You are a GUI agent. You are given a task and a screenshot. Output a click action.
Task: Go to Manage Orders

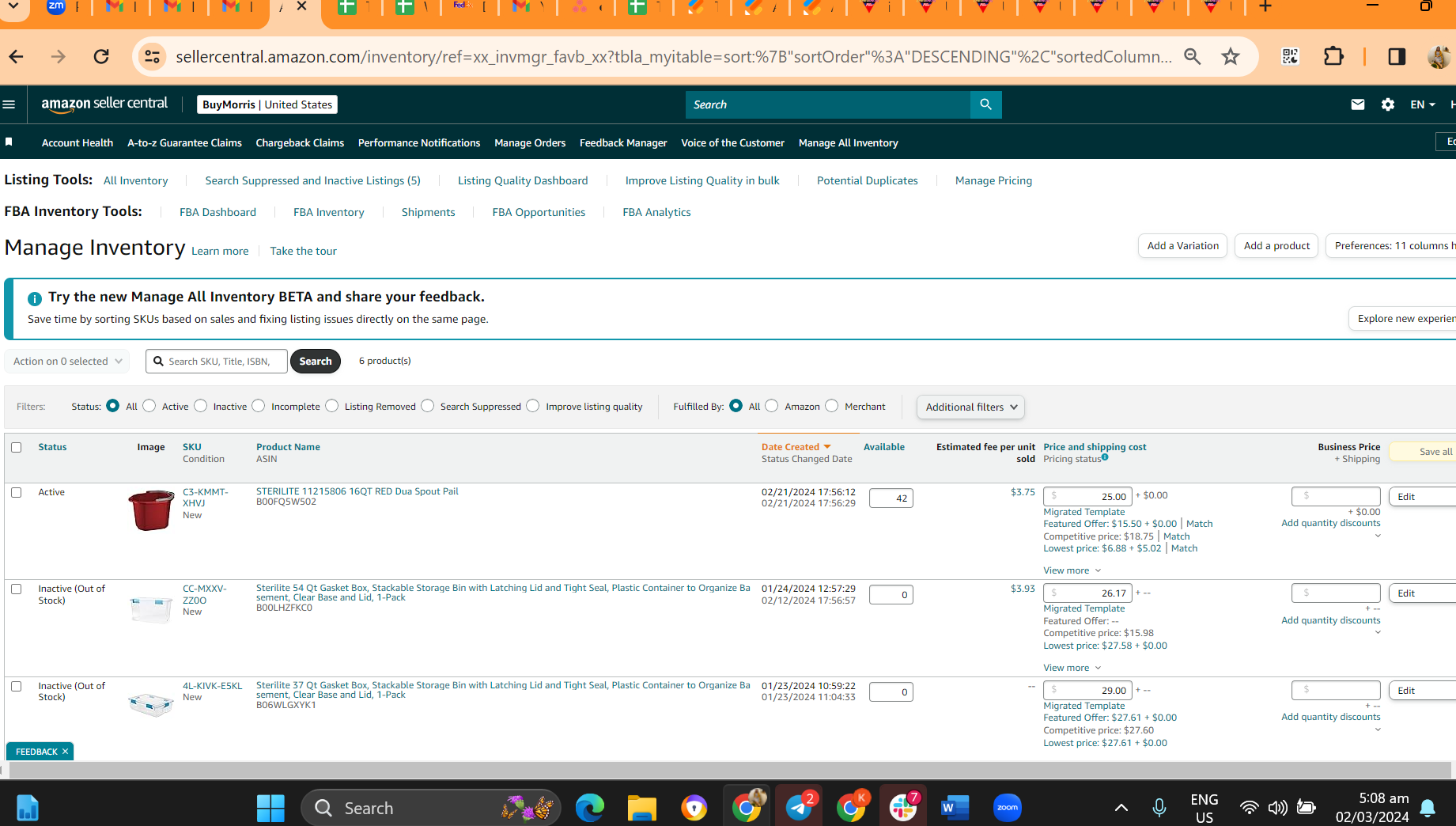click(530, 142)
